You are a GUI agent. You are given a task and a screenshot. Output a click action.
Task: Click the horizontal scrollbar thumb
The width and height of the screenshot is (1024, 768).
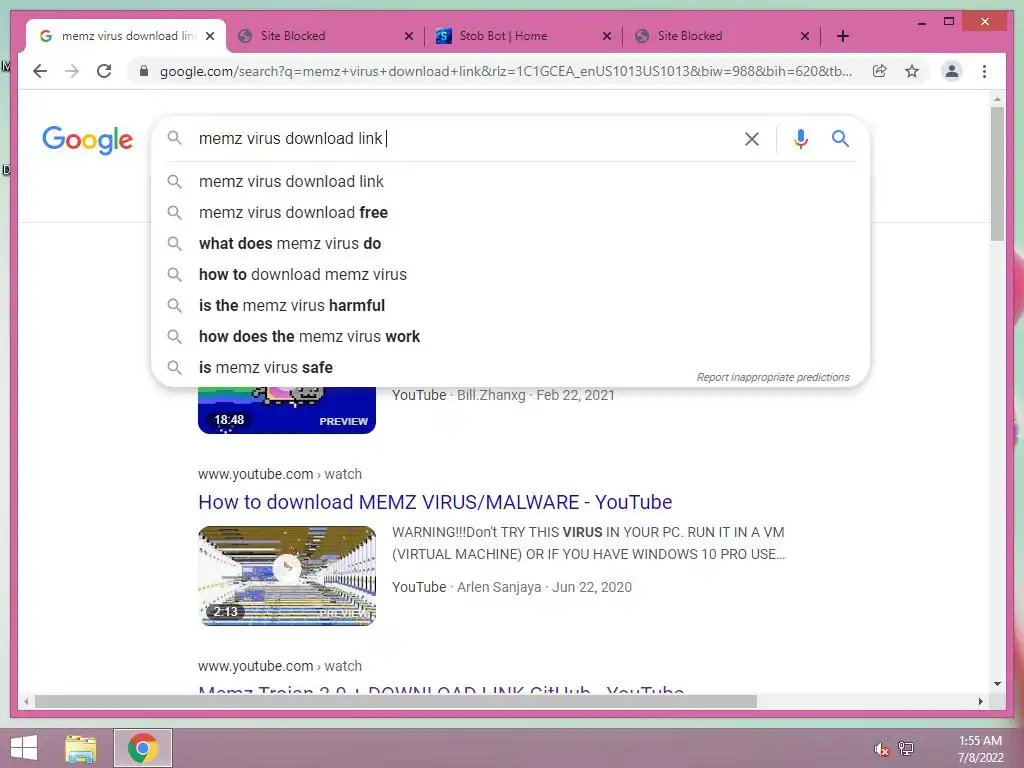click(x=396, y=701)
